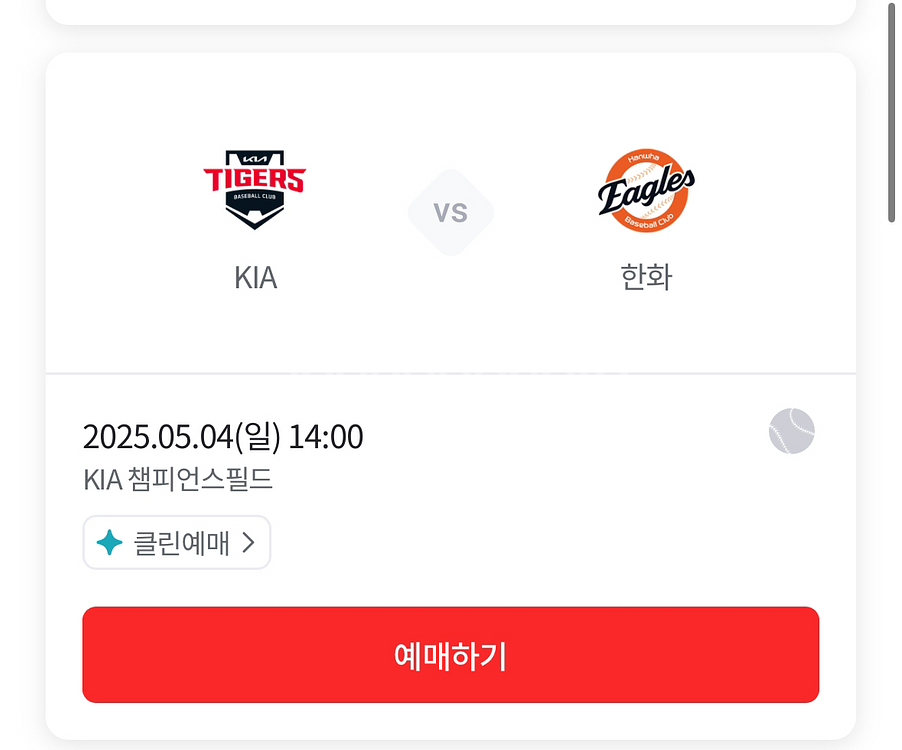Open the KIA 챔피언스필드 venue text
This screenshot has width=902, height=750.
click(178, 480)
